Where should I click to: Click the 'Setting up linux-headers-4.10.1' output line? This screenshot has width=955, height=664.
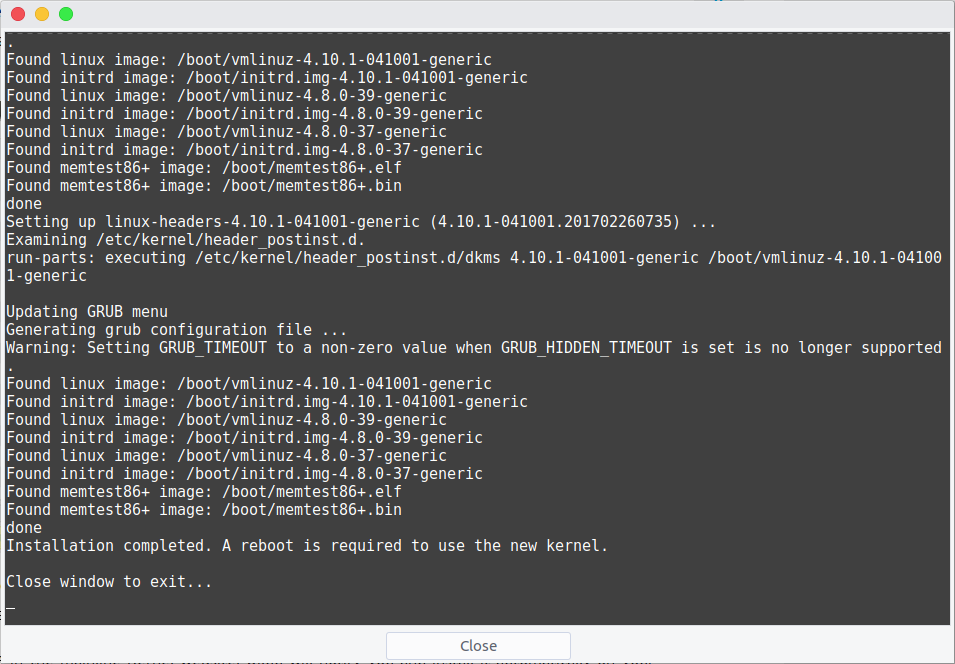tap(361, 222)
